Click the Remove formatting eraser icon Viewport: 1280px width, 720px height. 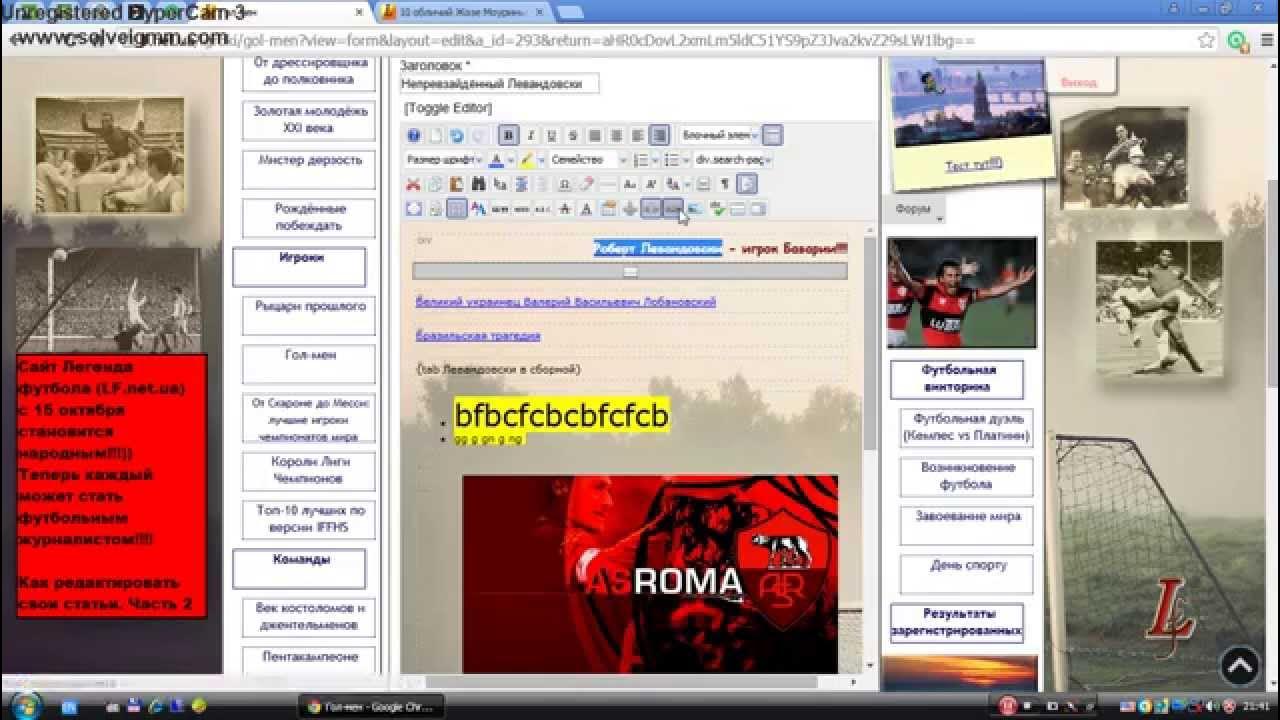tap(586, 184)
